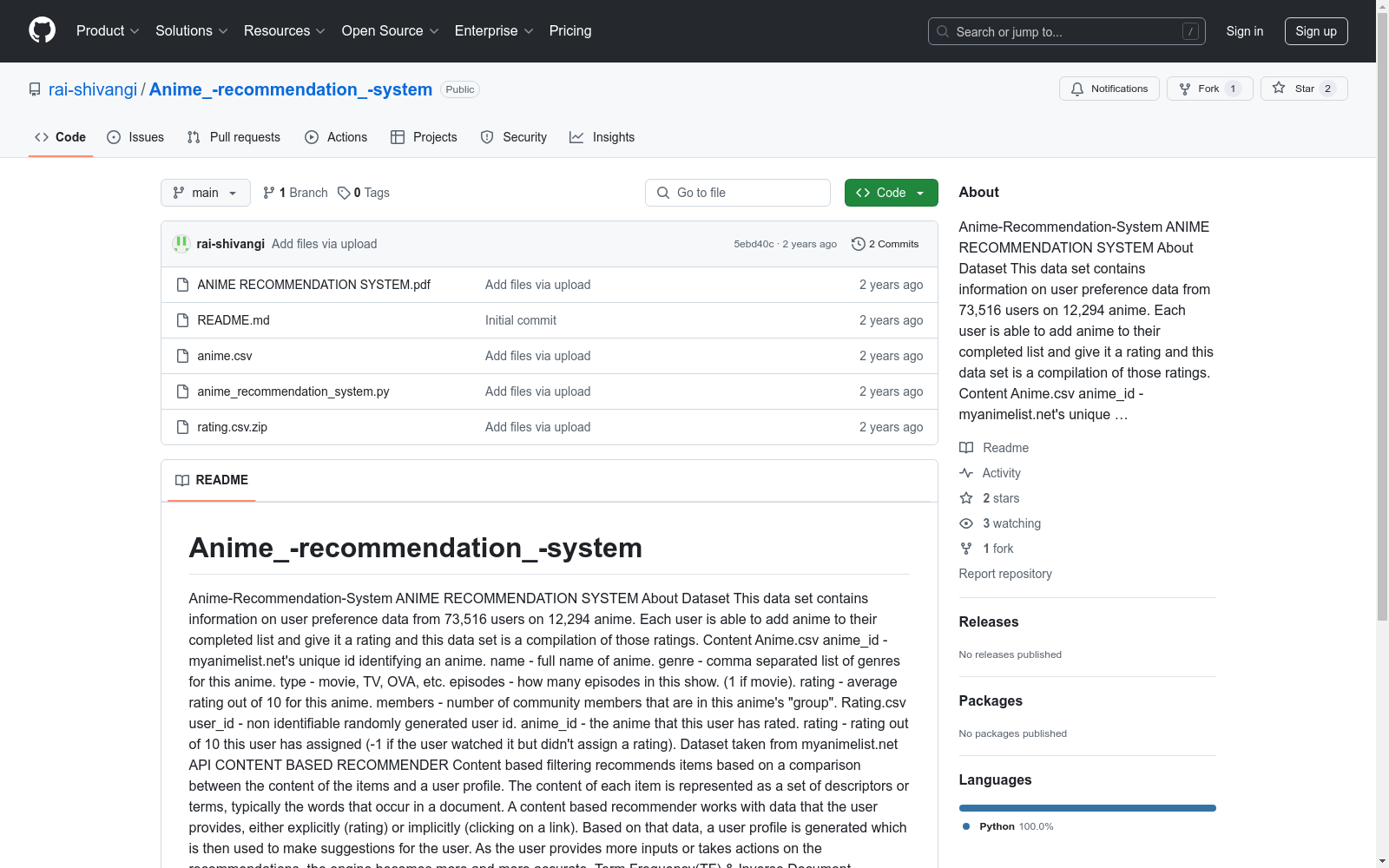This screenshot has width=1389, height=868.
Task: View the 1 Branch list
Action: [295, 193]
